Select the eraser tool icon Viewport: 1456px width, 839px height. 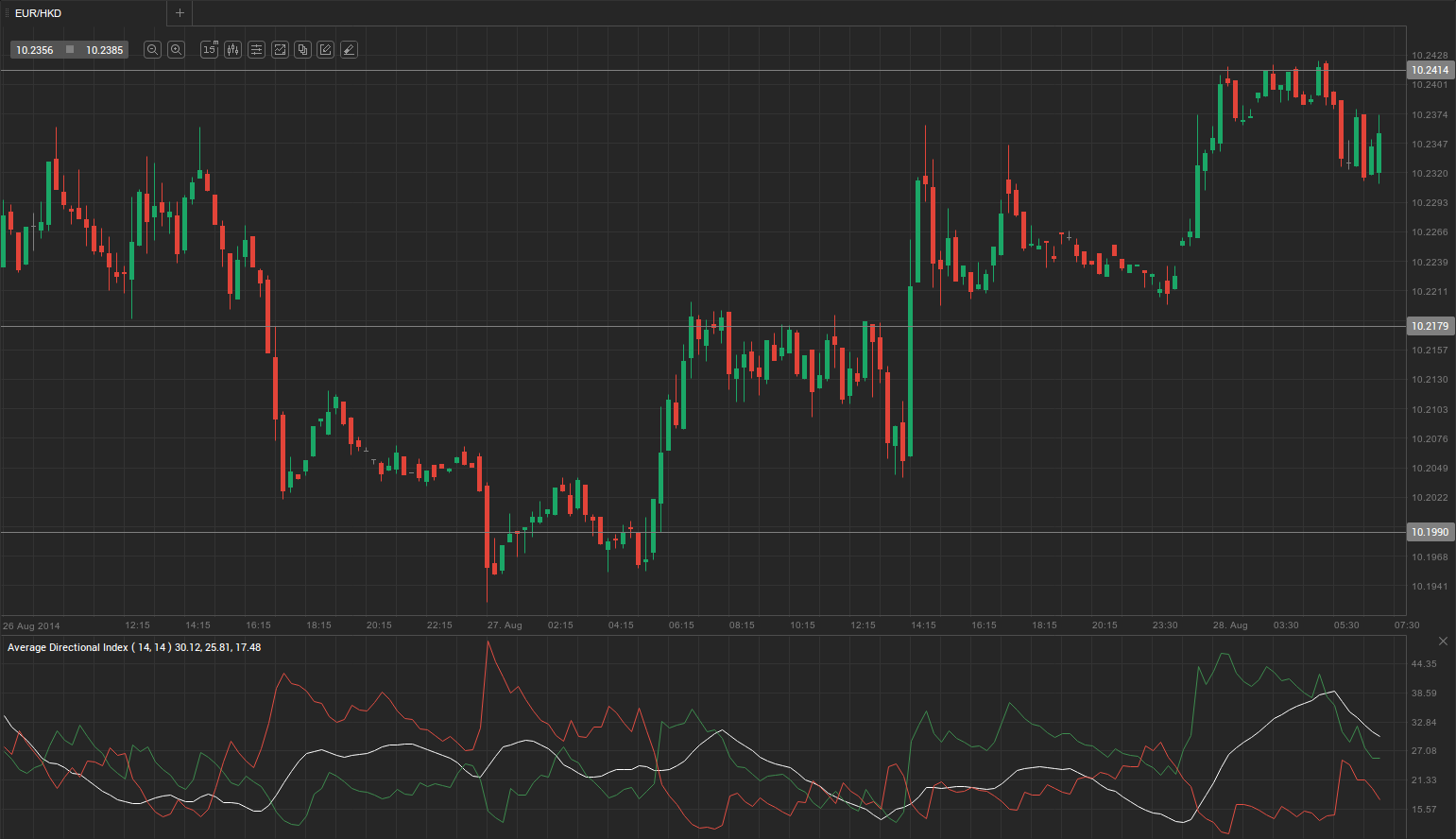coord(349,50)
